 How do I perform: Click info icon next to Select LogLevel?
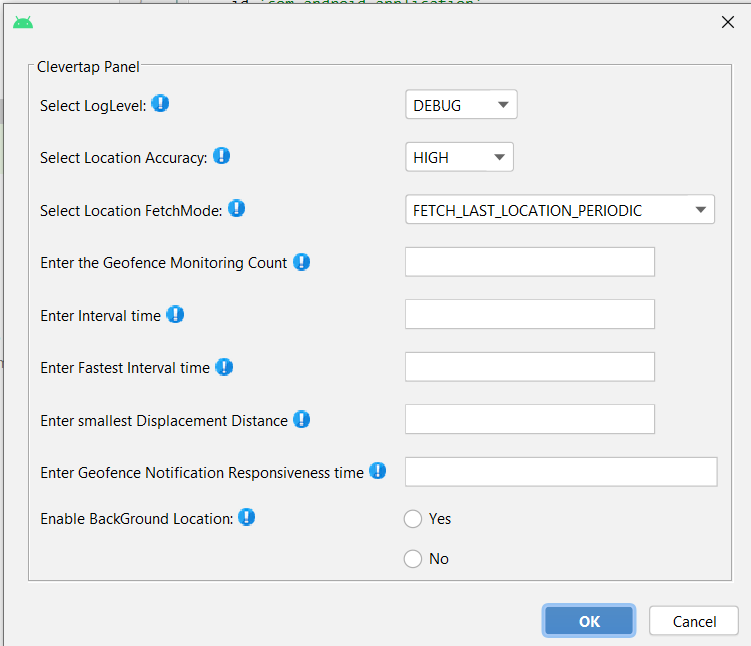point(160,103)
